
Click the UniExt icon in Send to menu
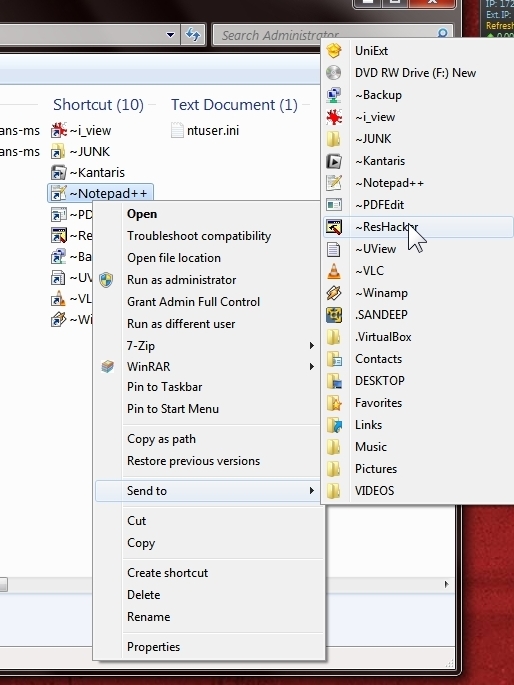pyautogui.click(x=334, y=51)
